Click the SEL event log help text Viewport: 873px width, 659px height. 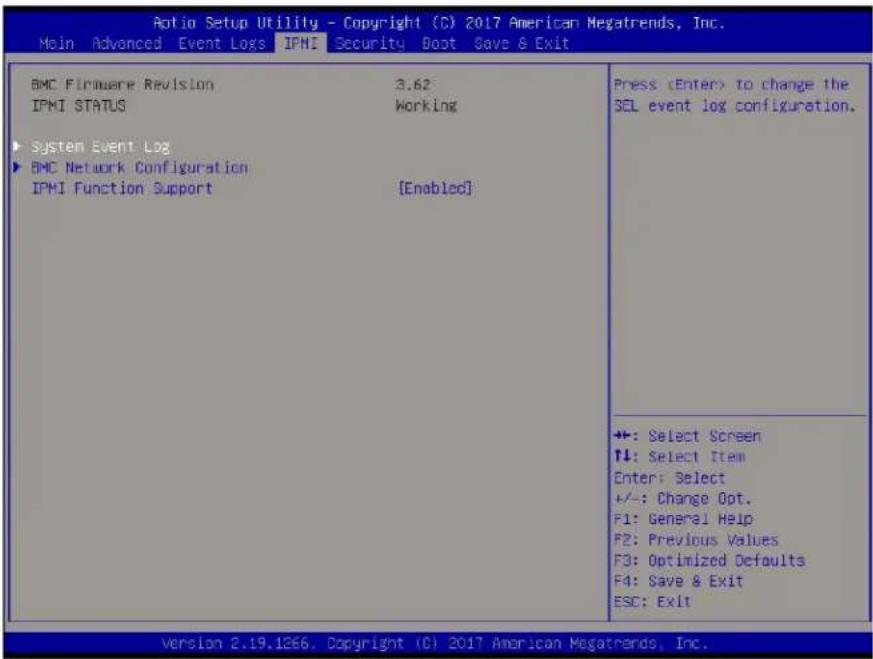[x=734, y=95]
